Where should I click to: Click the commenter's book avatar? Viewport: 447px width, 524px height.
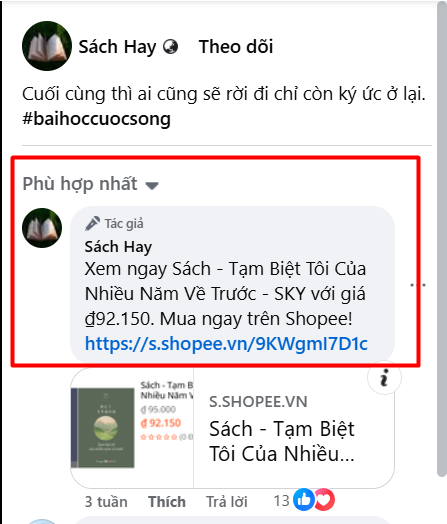[x=42, y=228]
